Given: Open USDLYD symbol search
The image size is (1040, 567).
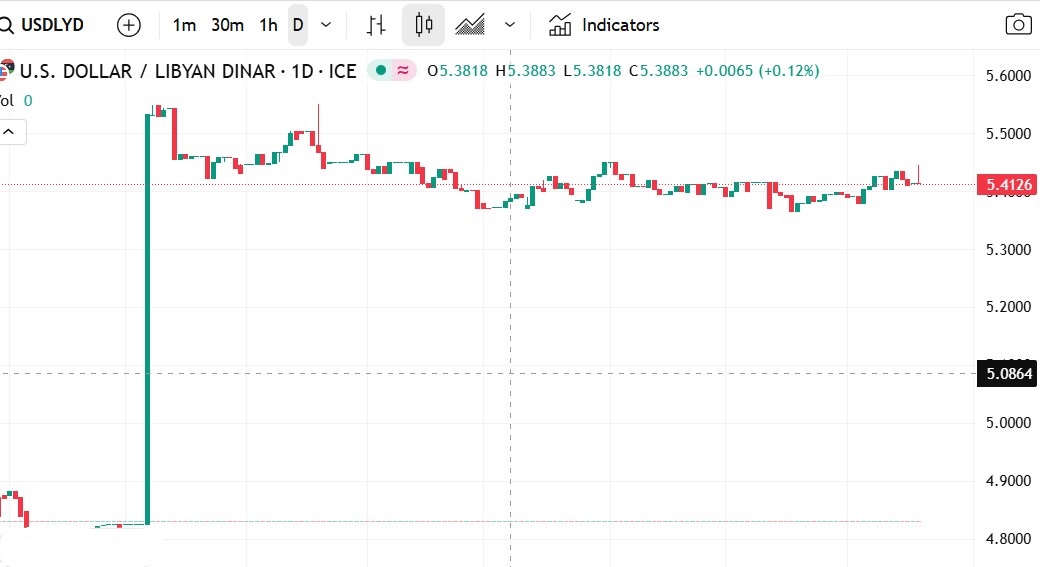Looking at the screenshot, I should [x=52, y=25].
